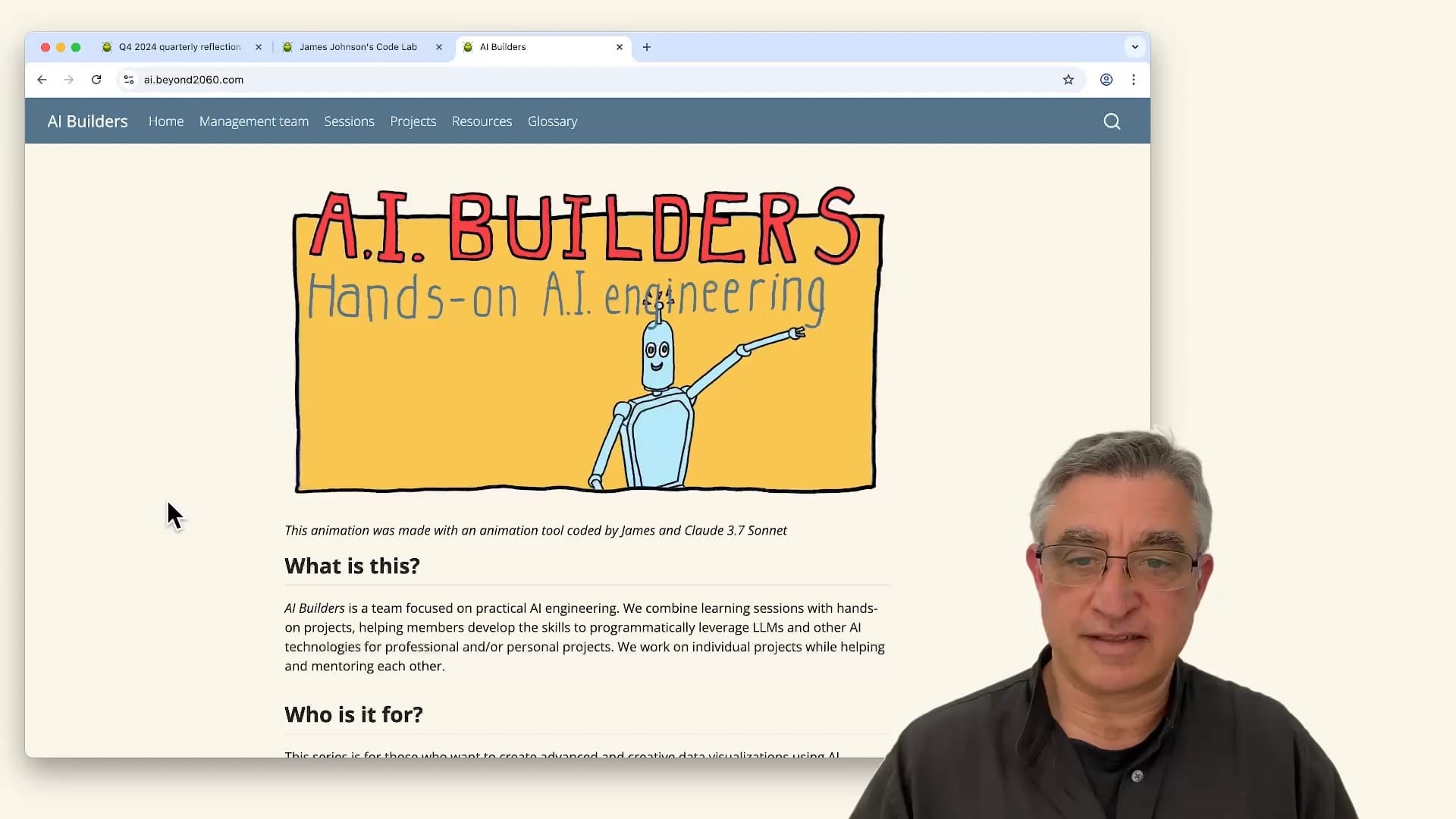Open the Projects nav link
The height and width of the screenshot is (819, 1456).
[x=413, y=121]
